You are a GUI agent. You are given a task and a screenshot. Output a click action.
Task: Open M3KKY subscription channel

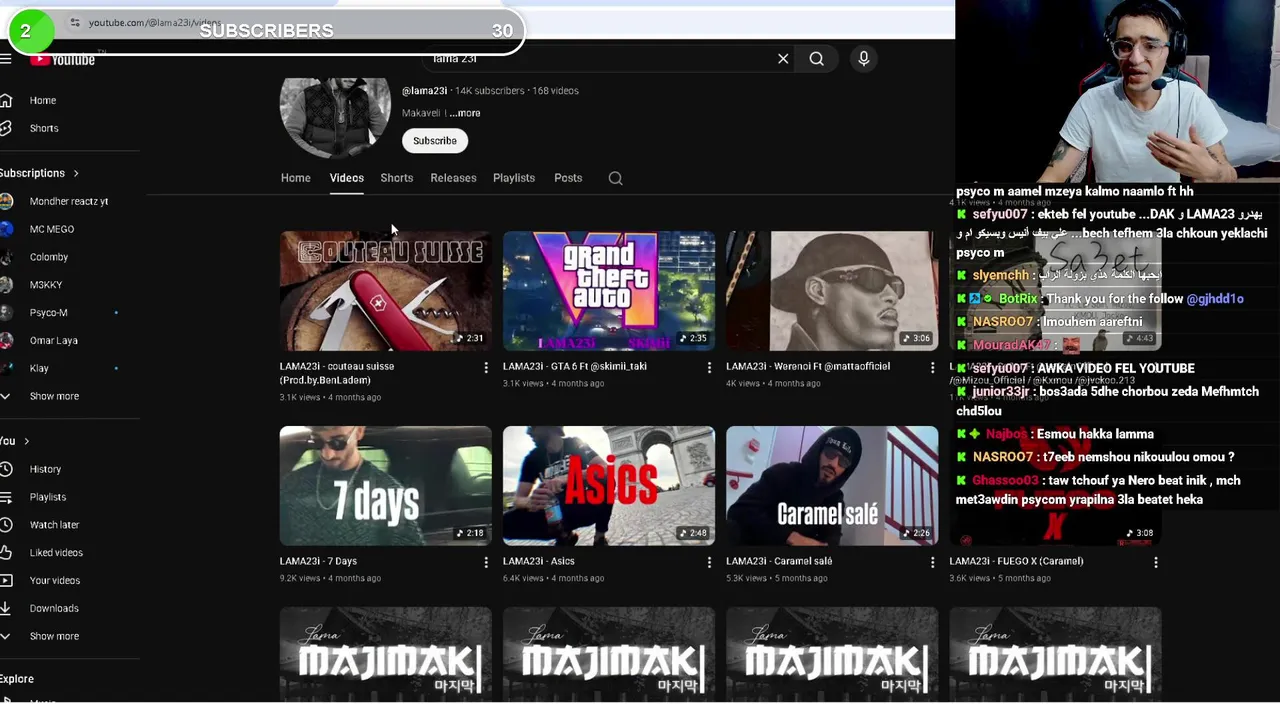click(46, 285)
